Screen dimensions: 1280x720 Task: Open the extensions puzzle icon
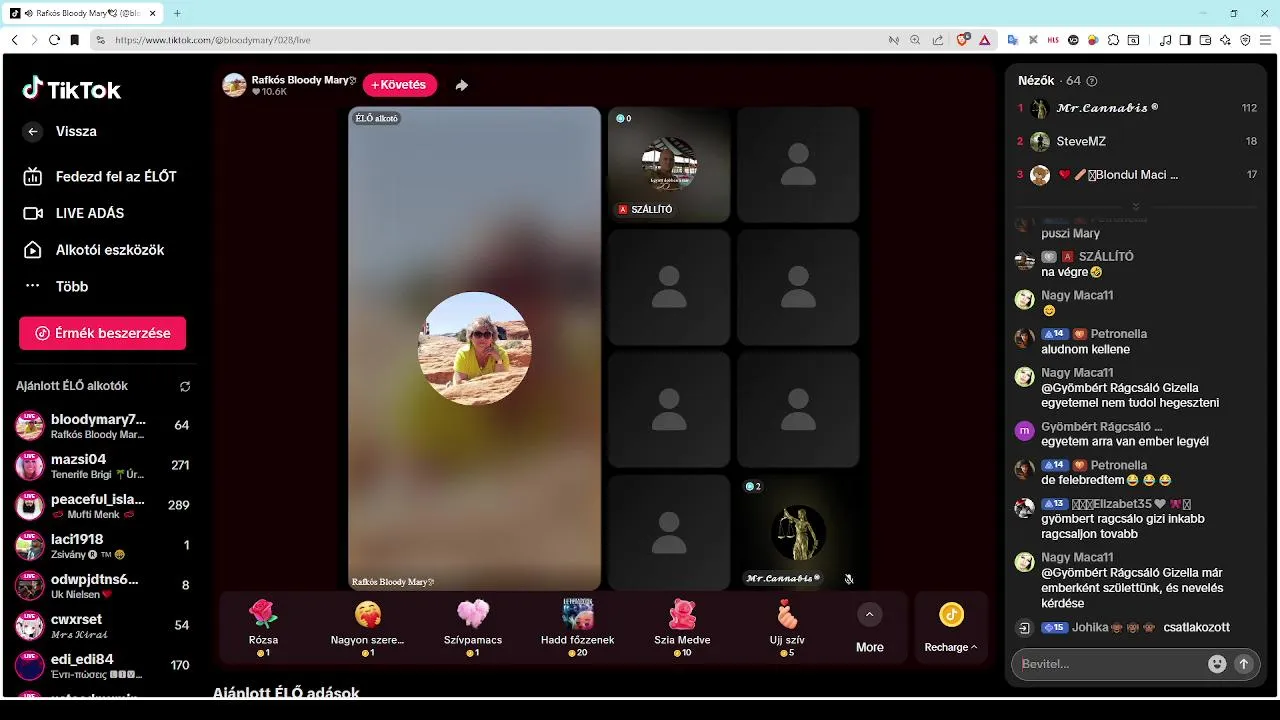tap(1113, 40)
